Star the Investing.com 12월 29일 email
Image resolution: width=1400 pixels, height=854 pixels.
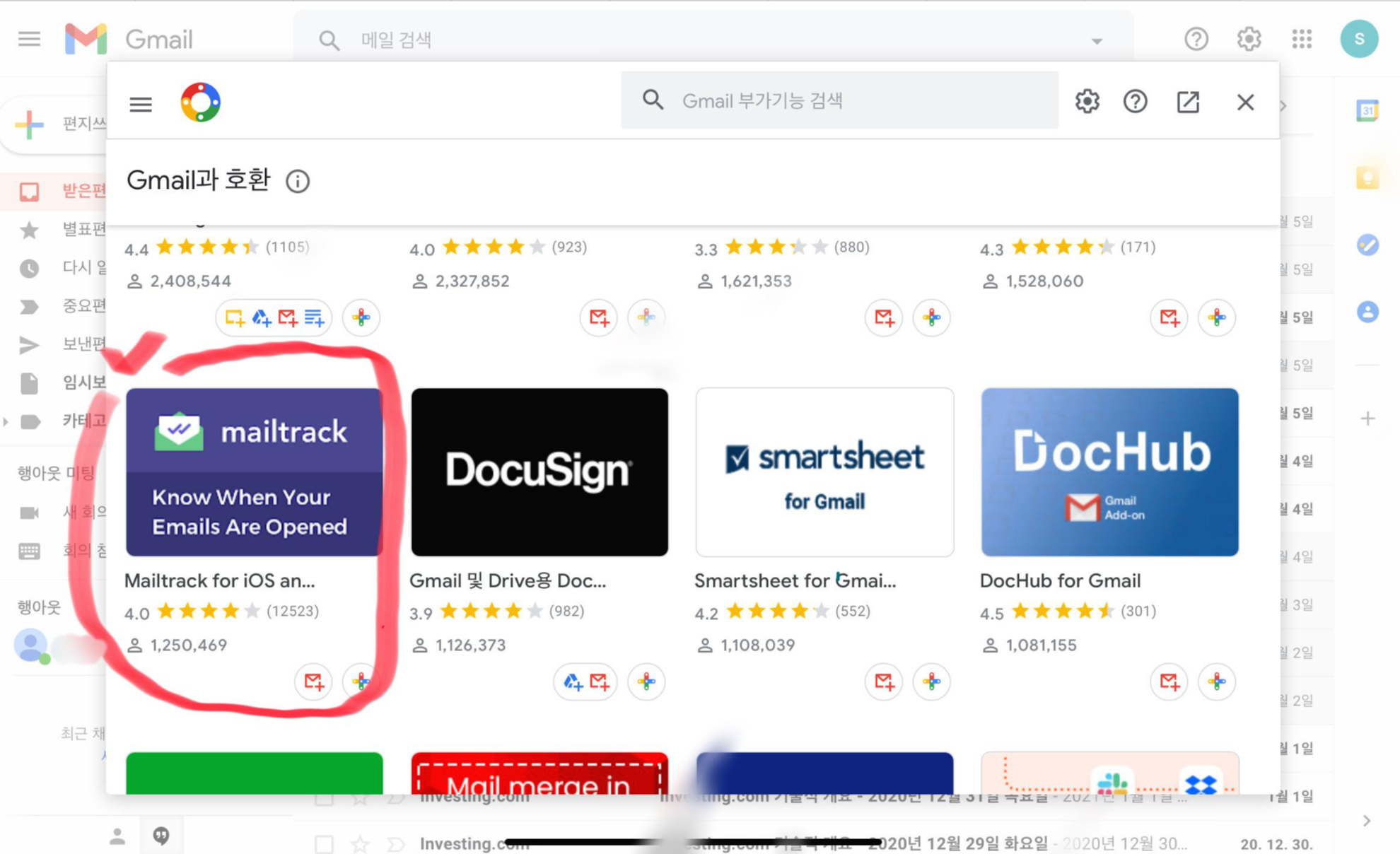360,843
